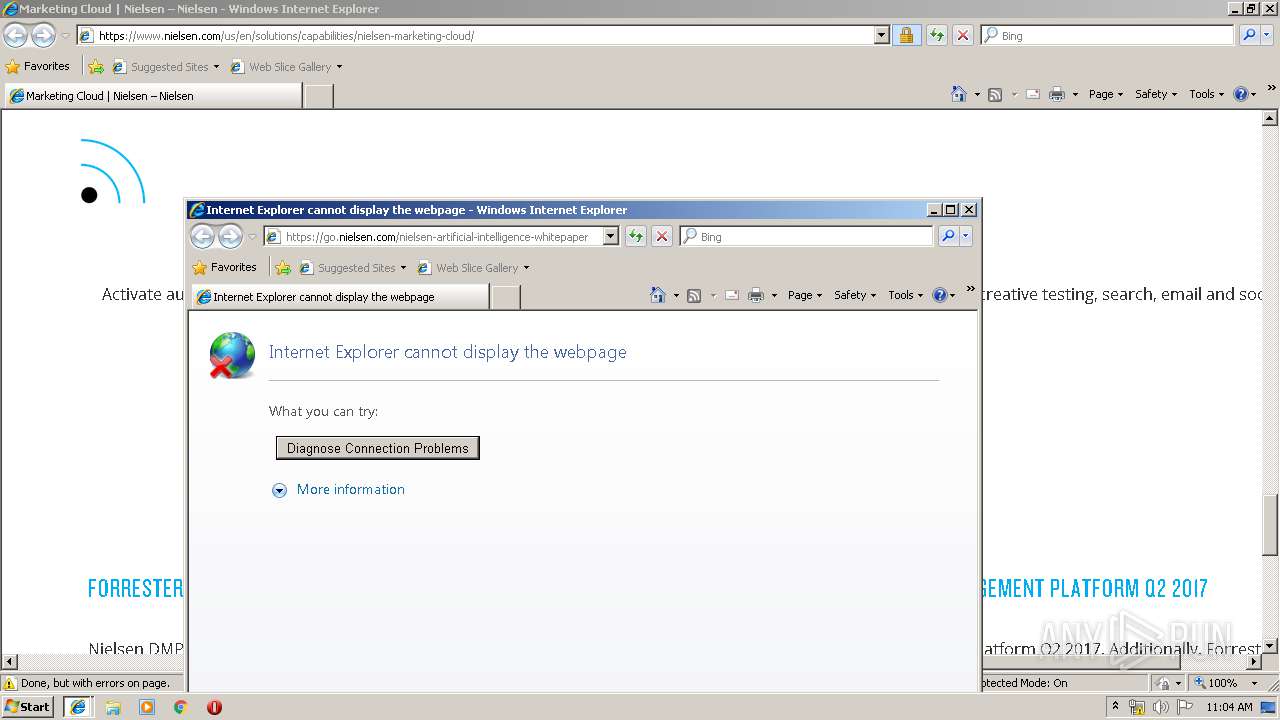Open feeds icon in popup toolbar

694,295
